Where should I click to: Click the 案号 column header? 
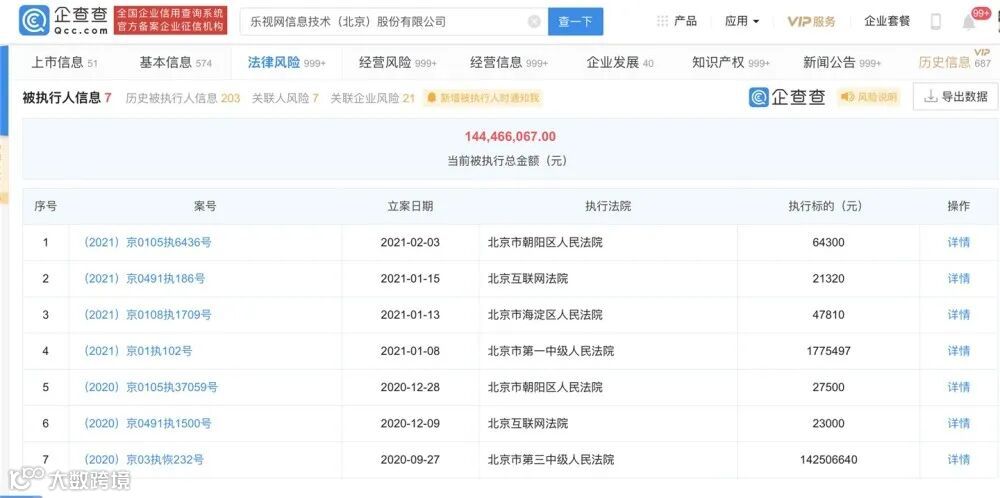point(205,206)
